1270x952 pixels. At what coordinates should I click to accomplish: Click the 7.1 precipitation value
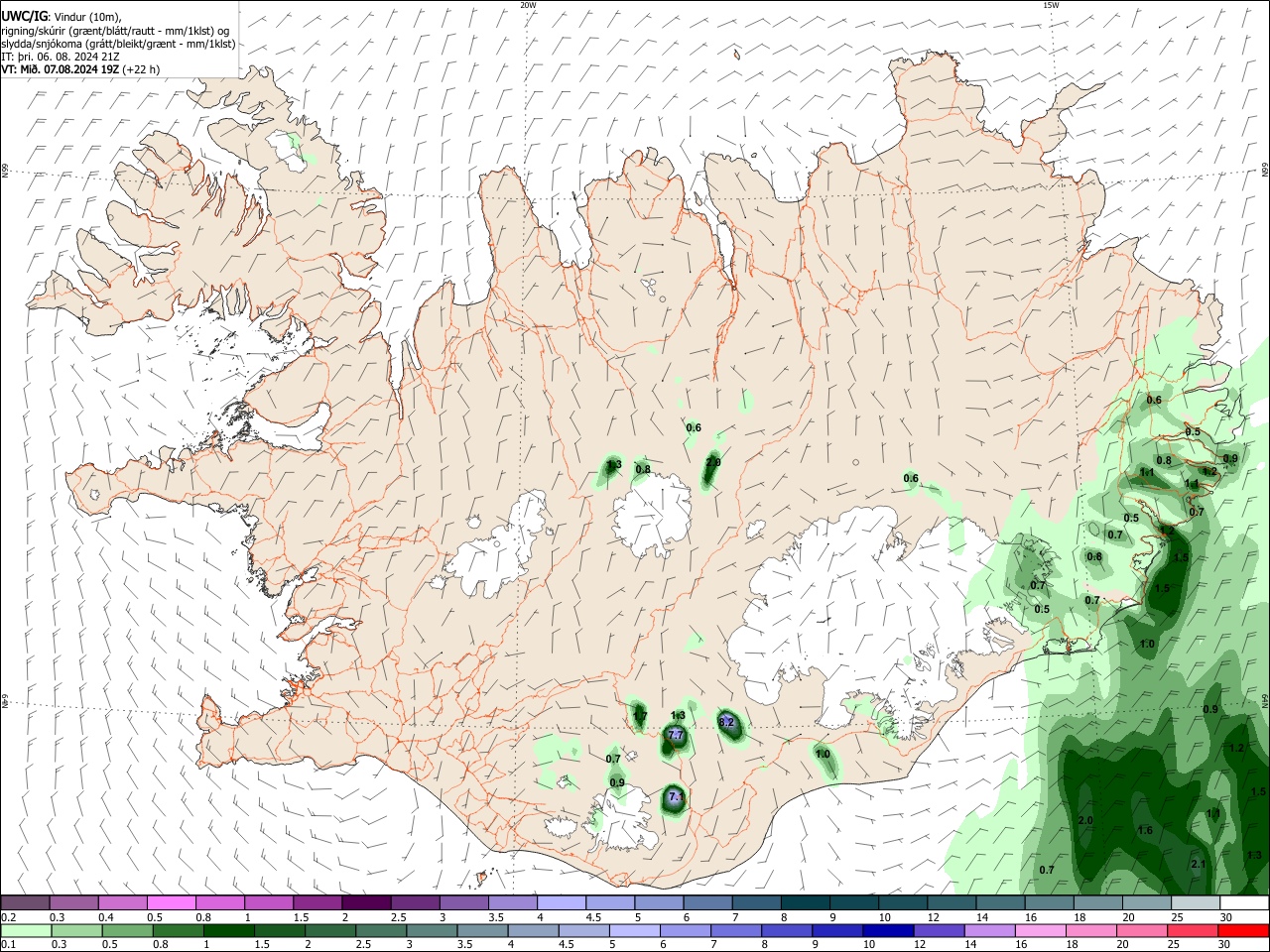click(676, 796)
